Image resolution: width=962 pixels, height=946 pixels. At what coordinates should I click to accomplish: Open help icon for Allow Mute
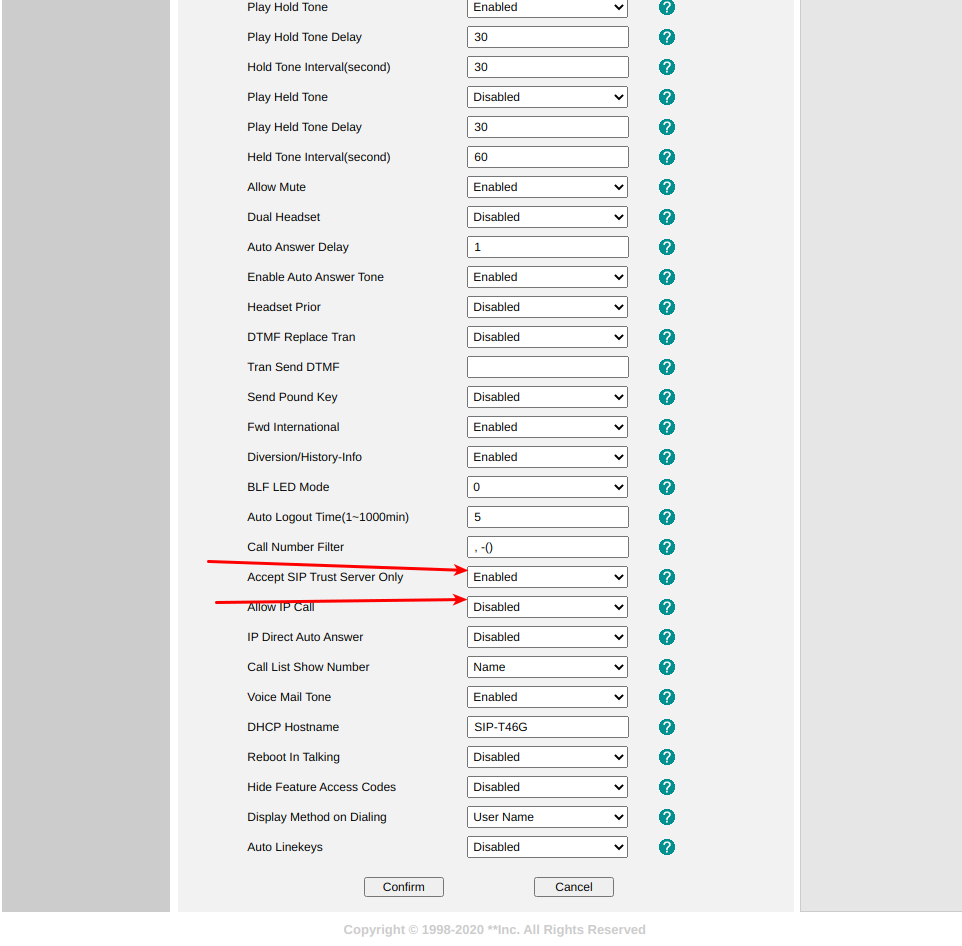point(667,187)
